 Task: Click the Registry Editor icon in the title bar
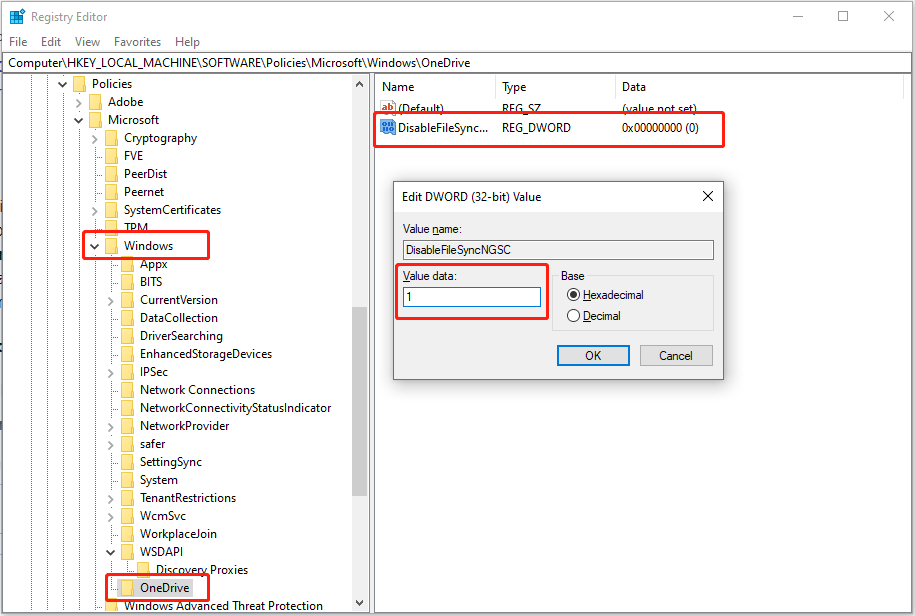coord(16,16)
